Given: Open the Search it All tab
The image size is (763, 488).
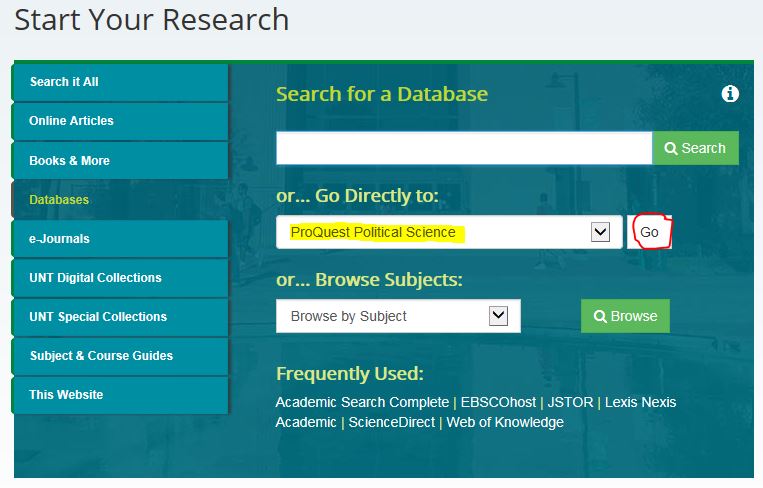Looking at the screenshot, I should pyautogui.click(x=120, y=82).
